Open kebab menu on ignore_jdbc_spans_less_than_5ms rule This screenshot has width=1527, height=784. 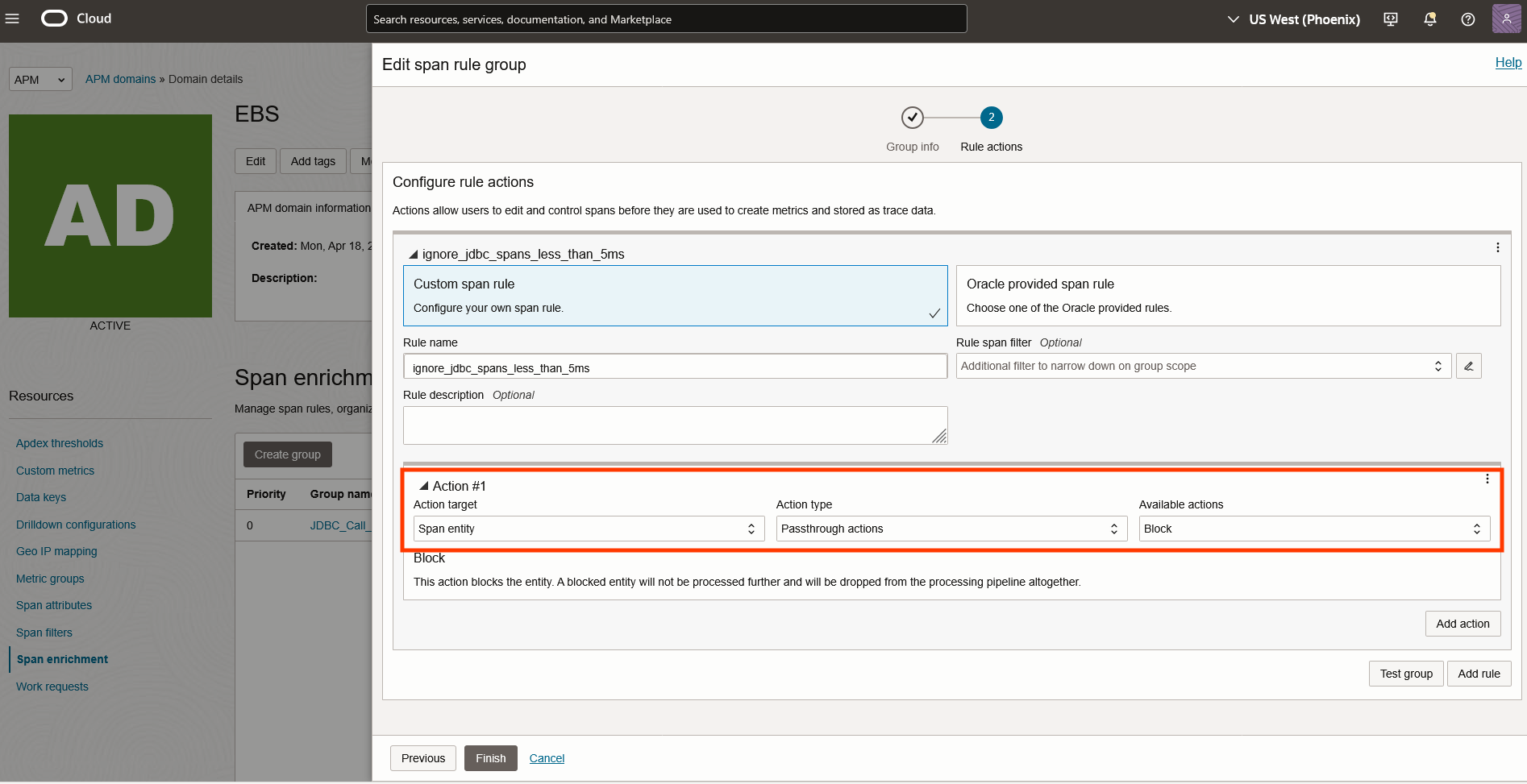tap(1497, 248)
